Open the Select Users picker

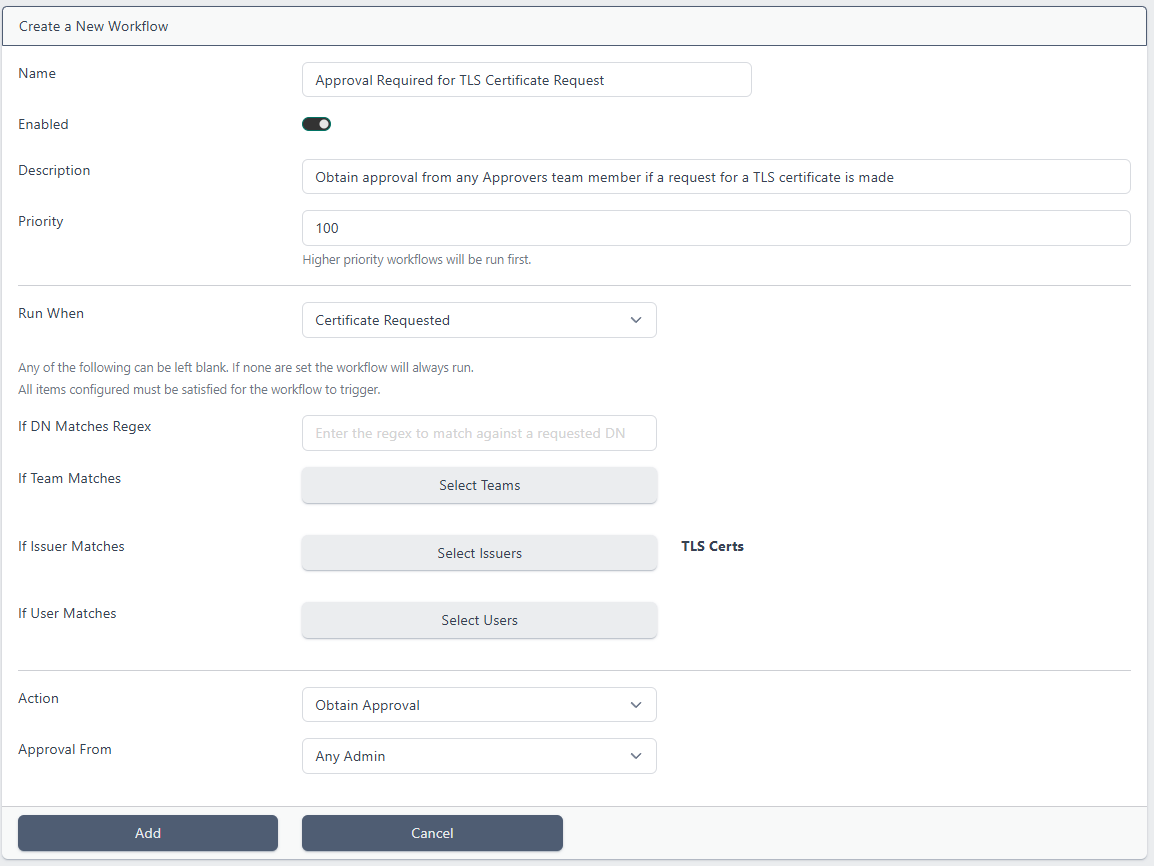[479, 620]
